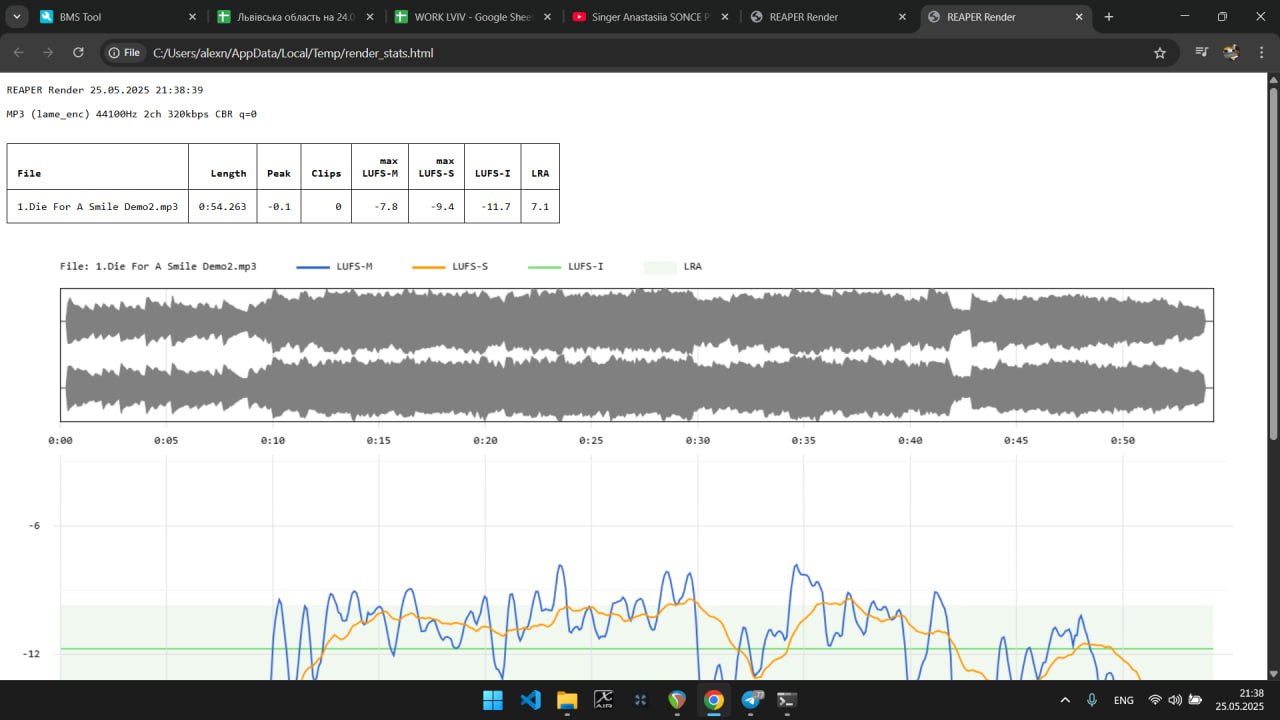Open the AIR app in taskbar
The width and height of the screenshot is (1280, 720).
603,700
